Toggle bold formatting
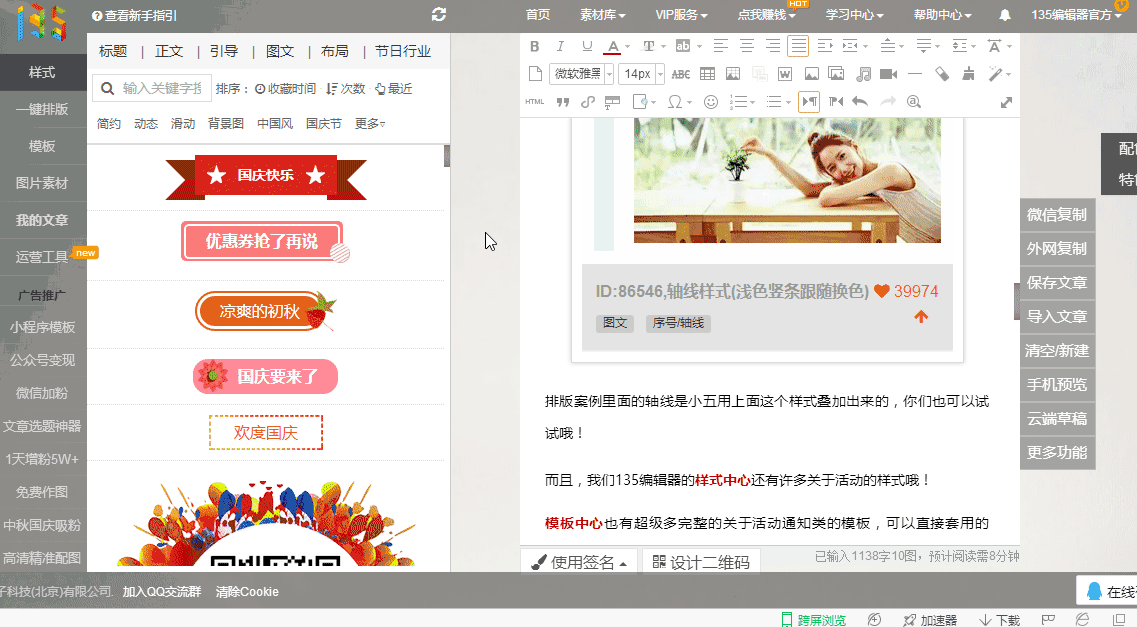This screenshot has height=627, width=1137. click(x=534, y=46)
